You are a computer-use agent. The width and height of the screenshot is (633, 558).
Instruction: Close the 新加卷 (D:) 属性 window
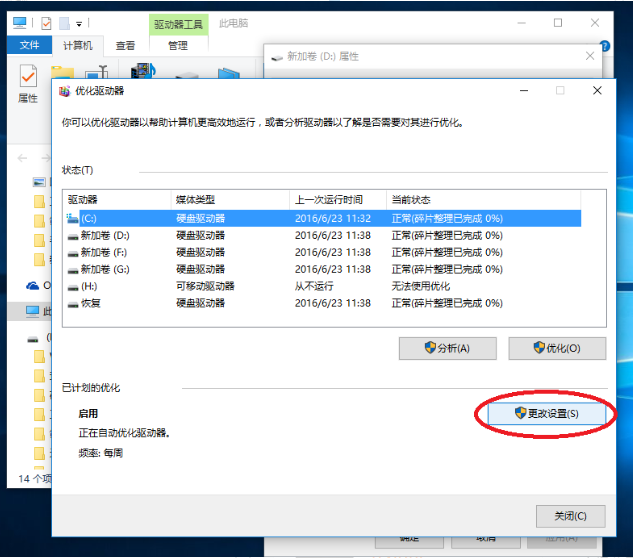590,56
